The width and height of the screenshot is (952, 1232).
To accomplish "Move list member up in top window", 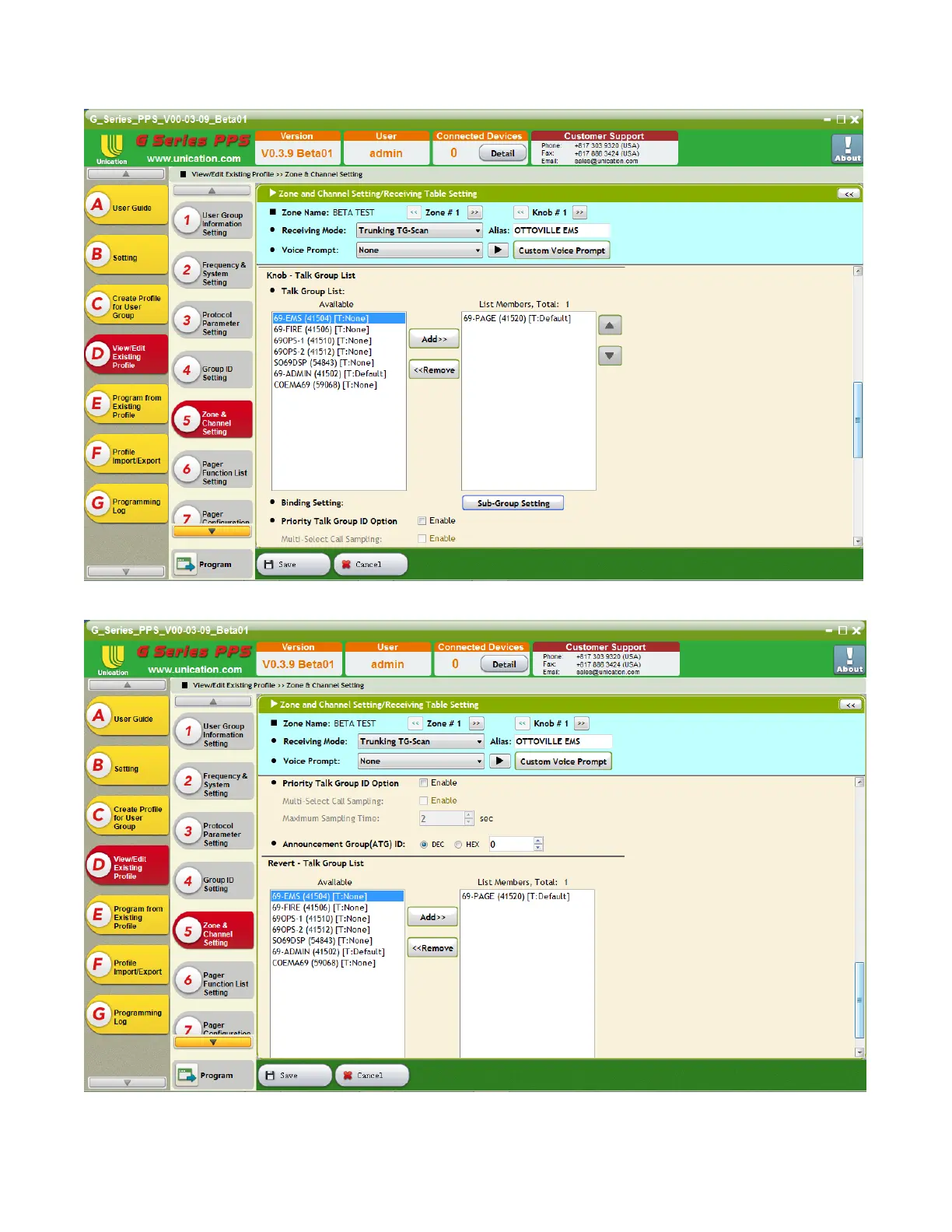I will [610, 325].
